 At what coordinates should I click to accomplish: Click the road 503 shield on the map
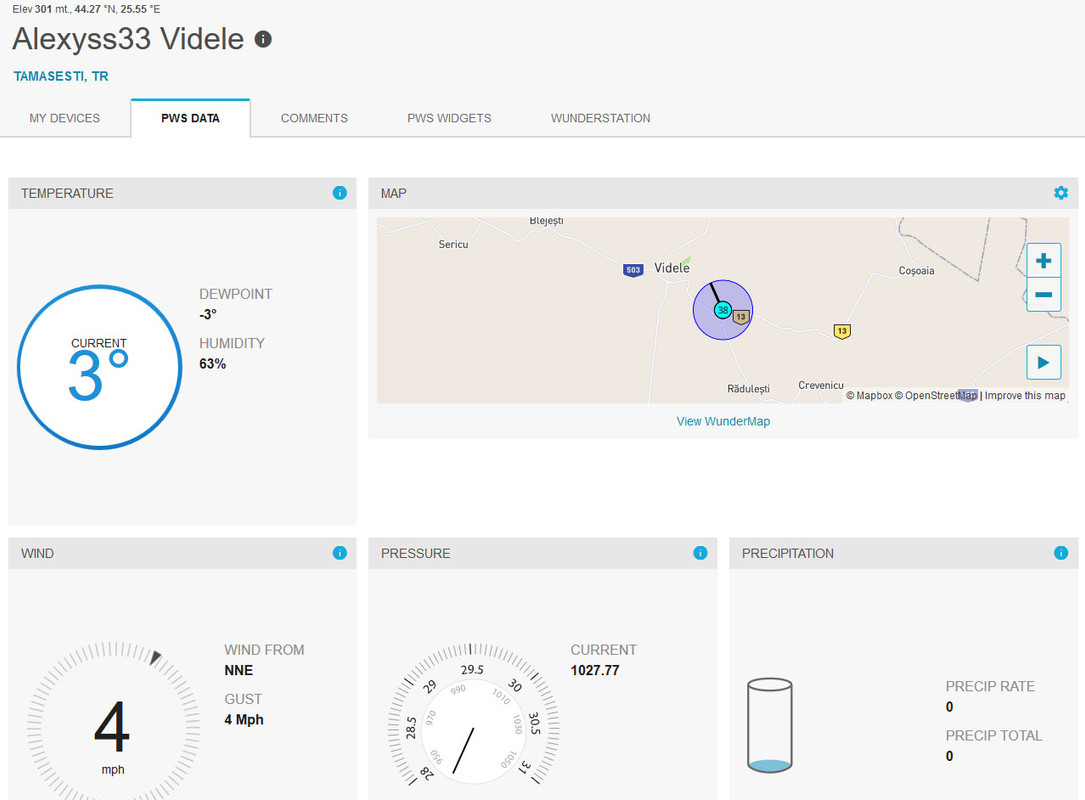pyautogui.click(x=632, y=270)
